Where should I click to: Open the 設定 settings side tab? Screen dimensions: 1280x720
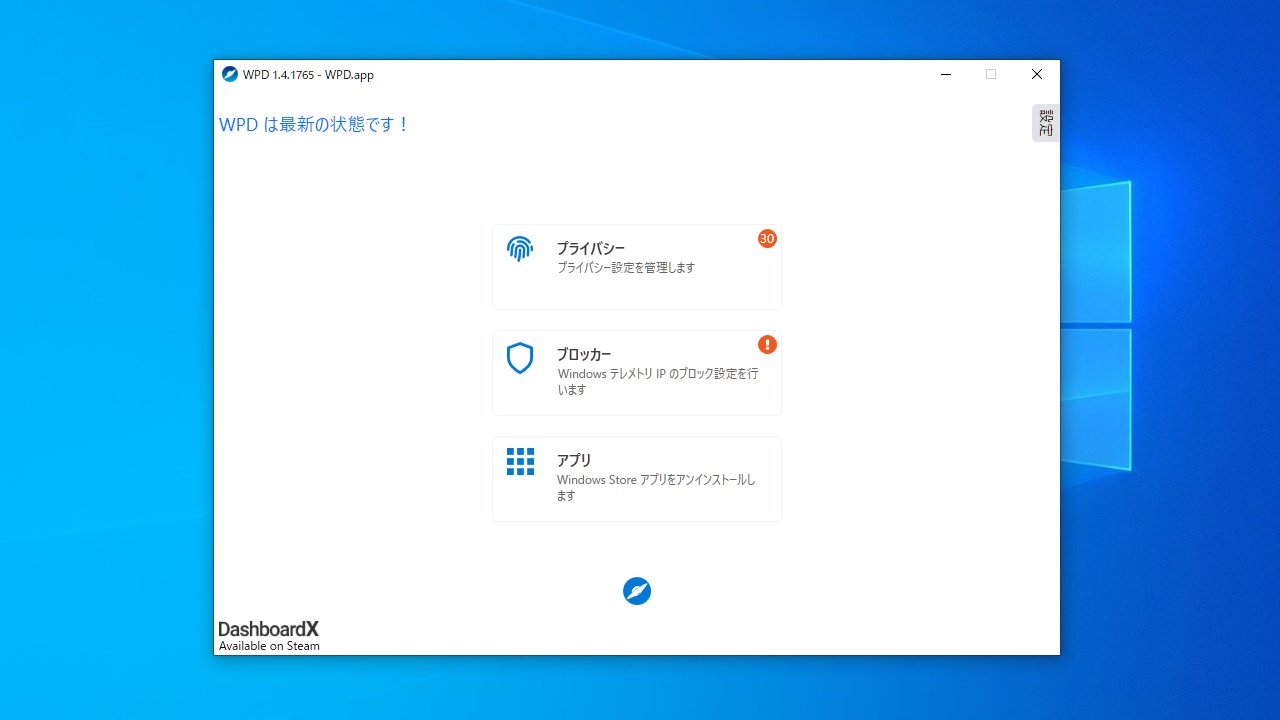pyautogui.click(x=1045, y=123)
